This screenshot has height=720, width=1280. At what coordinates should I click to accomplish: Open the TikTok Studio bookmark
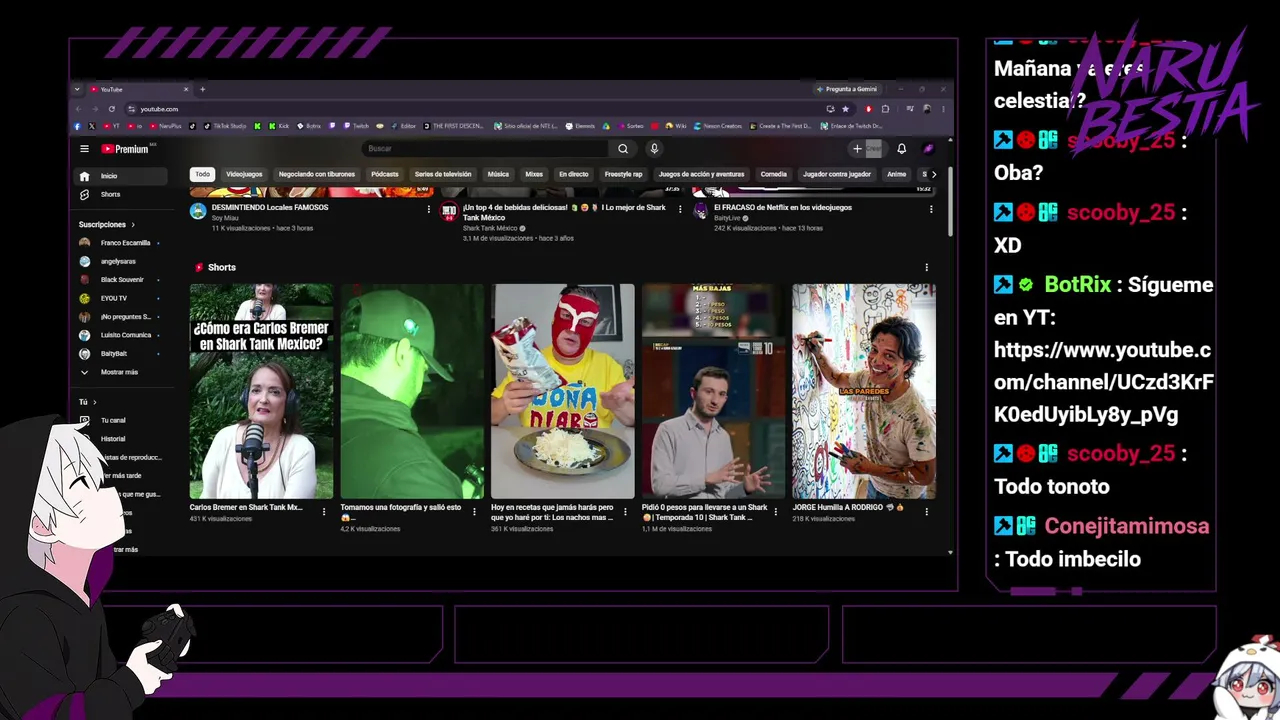225,126
